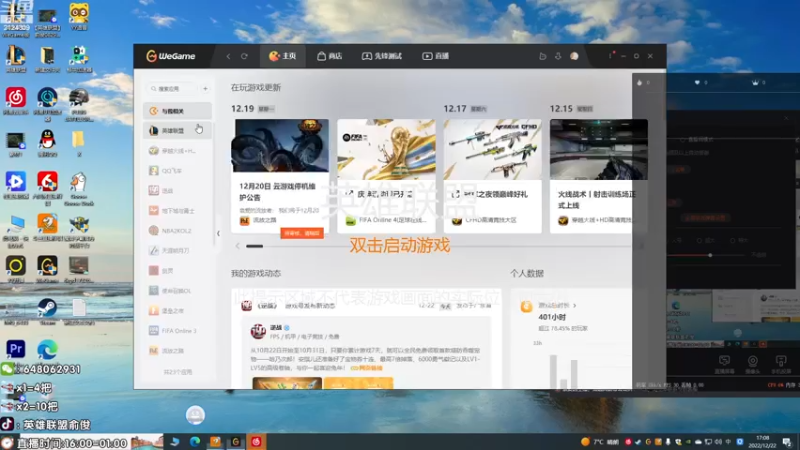
Task: Refresh the WeGame page
Action: tap(244, 56)
